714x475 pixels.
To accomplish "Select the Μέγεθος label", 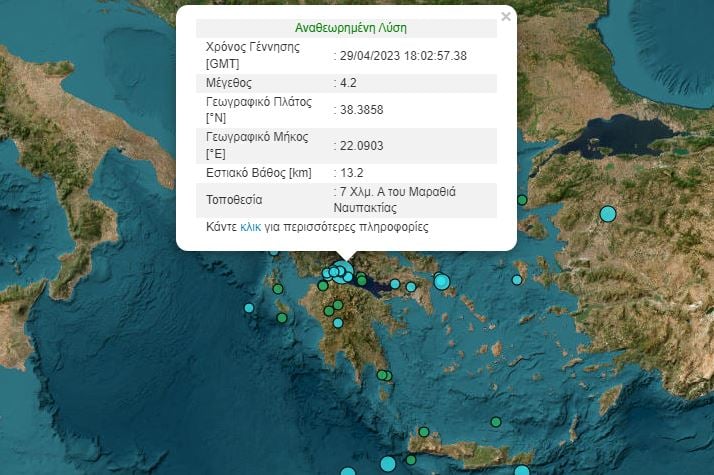I will (229, 83).
